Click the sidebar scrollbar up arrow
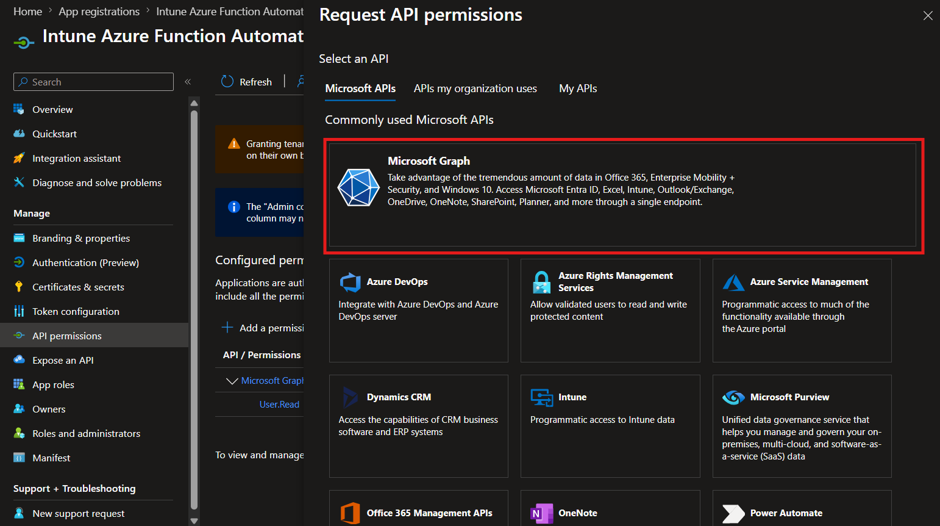The image size is (940, 526). (194, 103)
